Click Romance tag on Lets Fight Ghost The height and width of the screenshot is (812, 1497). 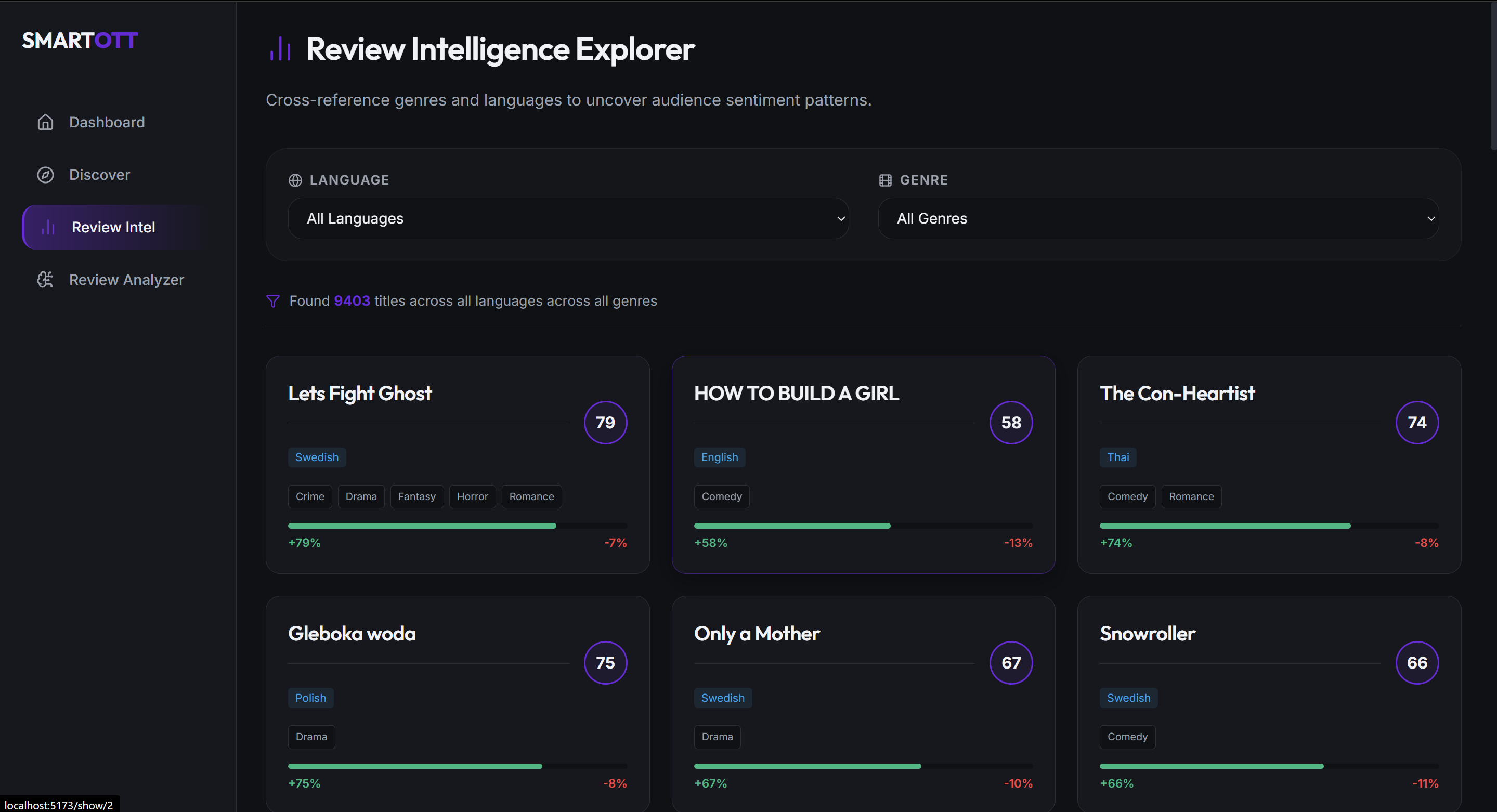pyautogui.click(x=531, y=496)
